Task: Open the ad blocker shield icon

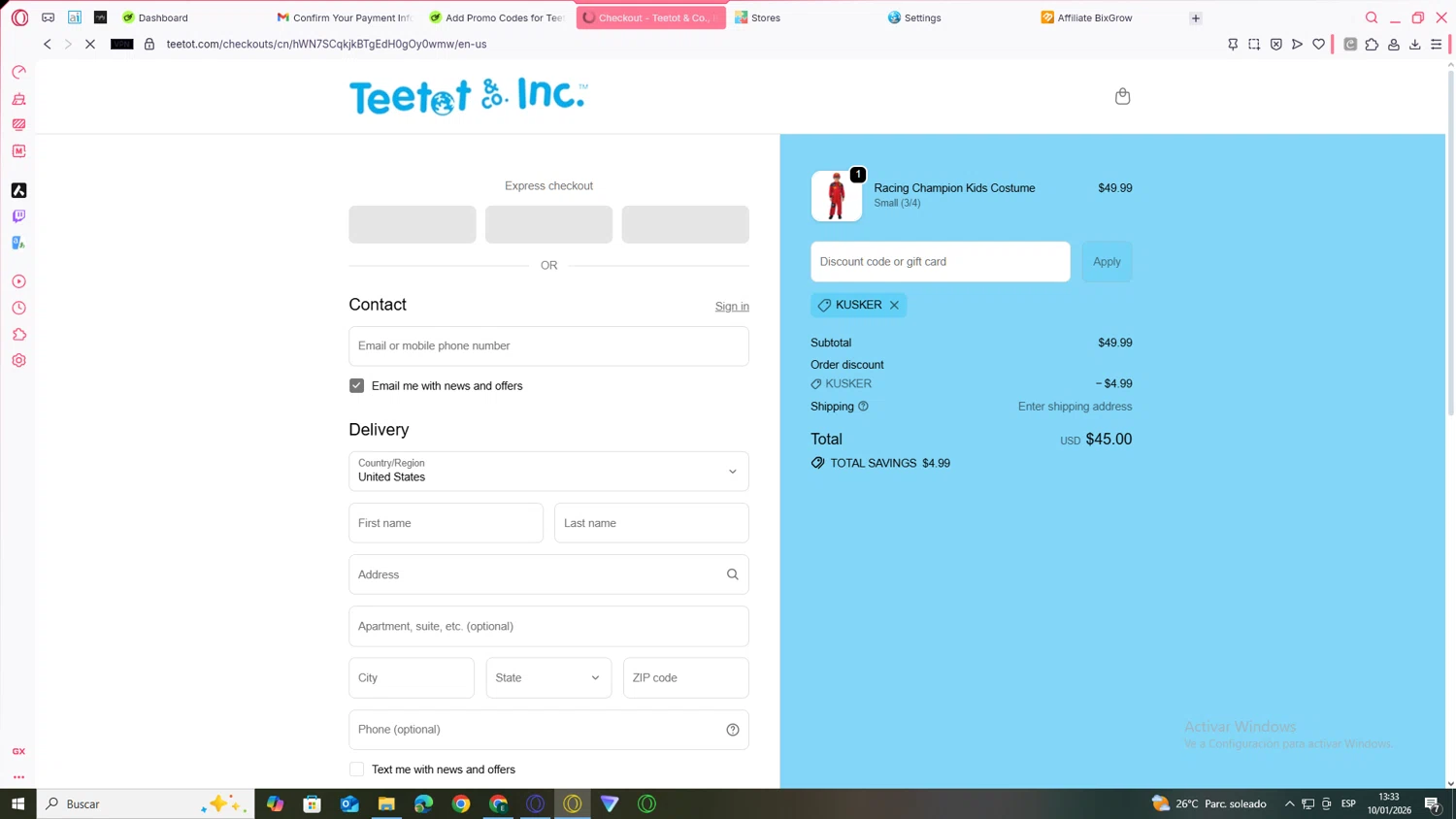Action: click(1276, 44)
